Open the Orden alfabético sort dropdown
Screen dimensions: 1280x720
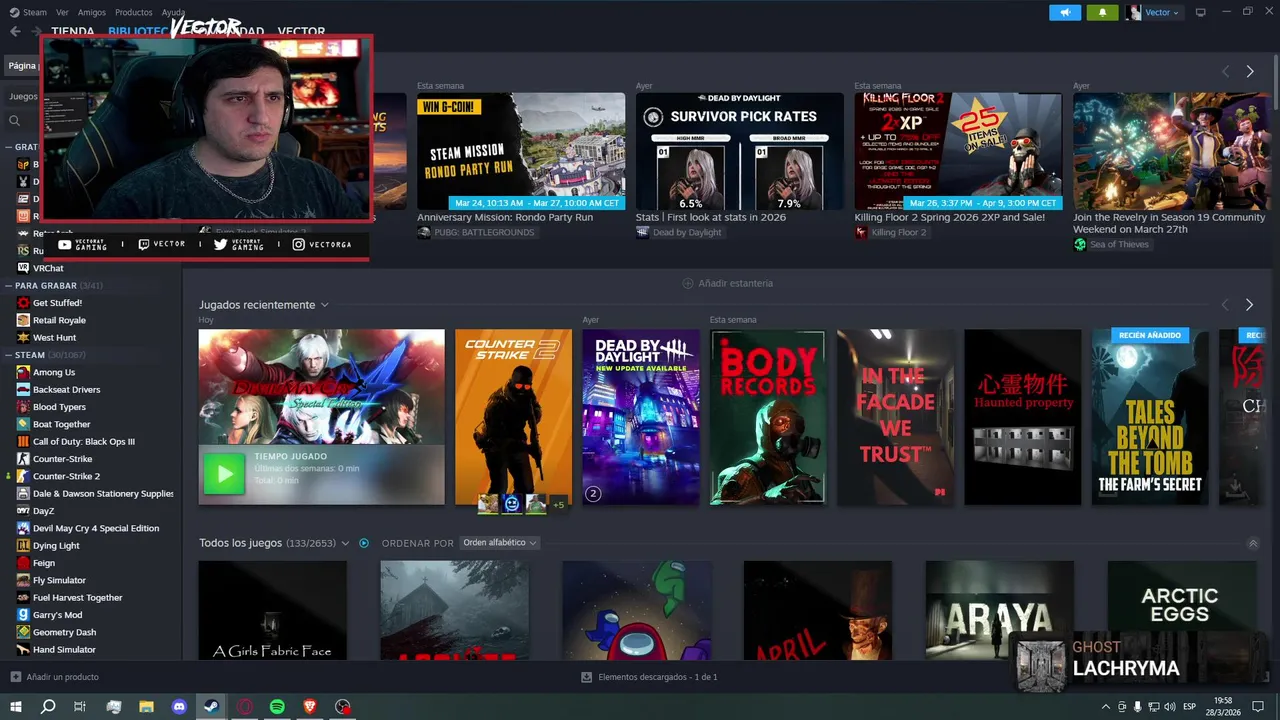pos(500,543)
